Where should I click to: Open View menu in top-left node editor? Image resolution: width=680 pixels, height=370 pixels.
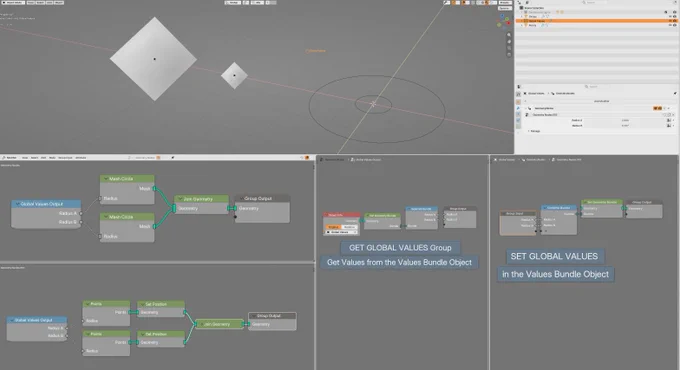point(25,158)
